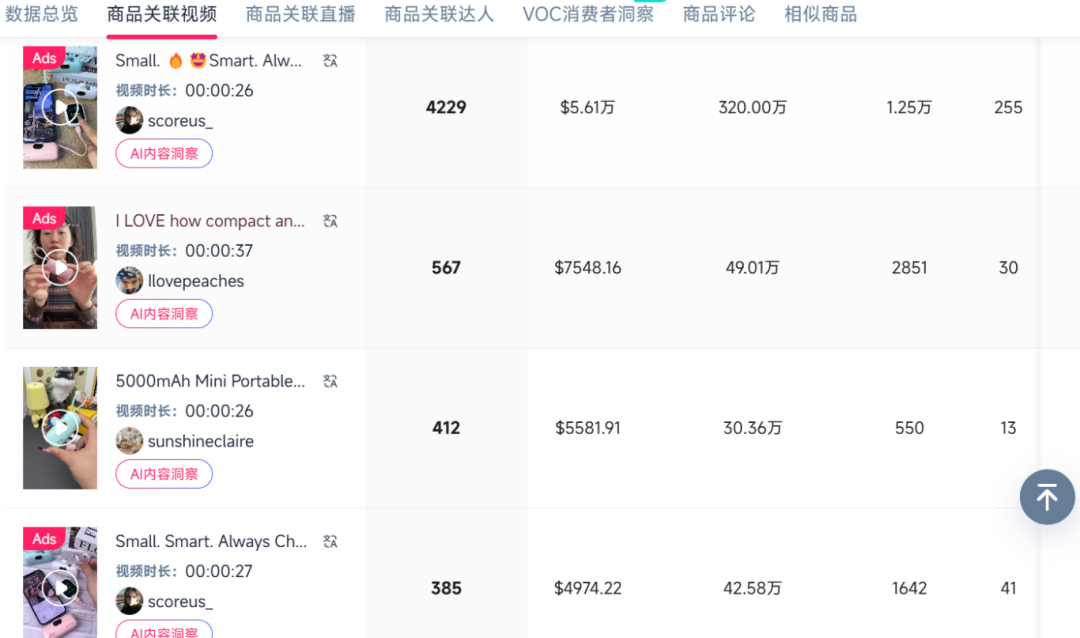
Task: Translate the "5000mAh Mini Portable" video title
Action: (x=330, y=381)
